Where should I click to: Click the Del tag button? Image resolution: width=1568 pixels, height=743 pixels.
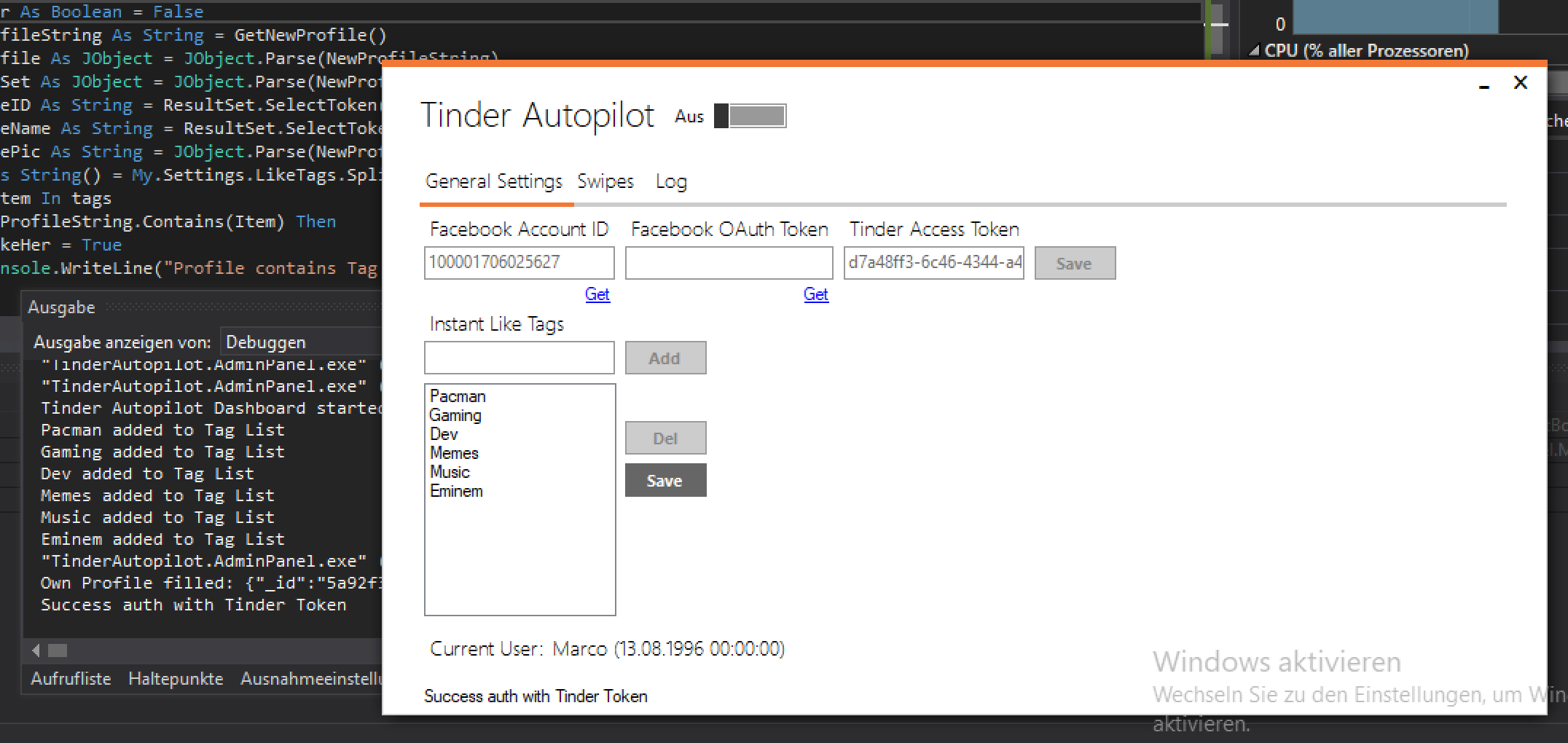[x=665, y=438]
